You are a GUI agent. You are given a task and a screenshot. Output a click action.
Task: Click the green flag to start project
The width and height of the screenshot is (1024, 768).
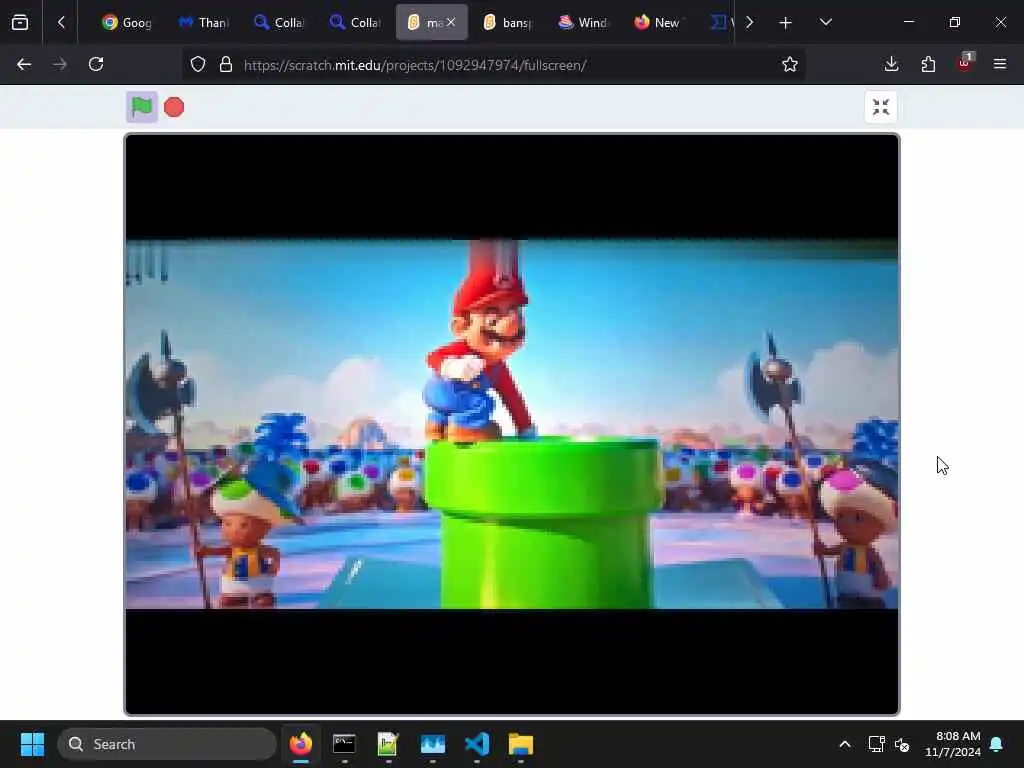point(142,106)
